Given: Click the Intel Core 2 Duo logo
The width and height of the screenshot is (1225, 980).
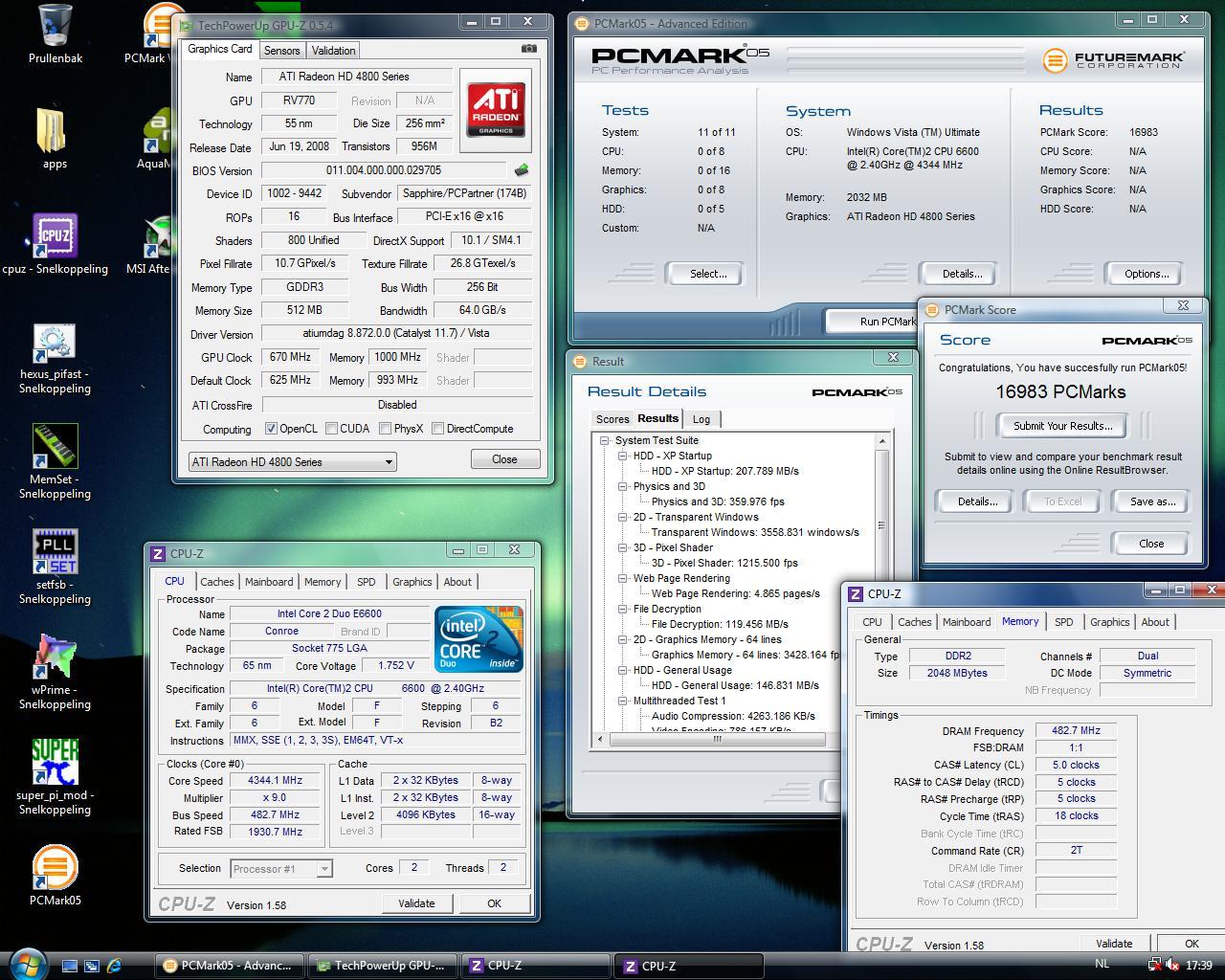Looking at the screenshot, I should click(x=479, y=638).
